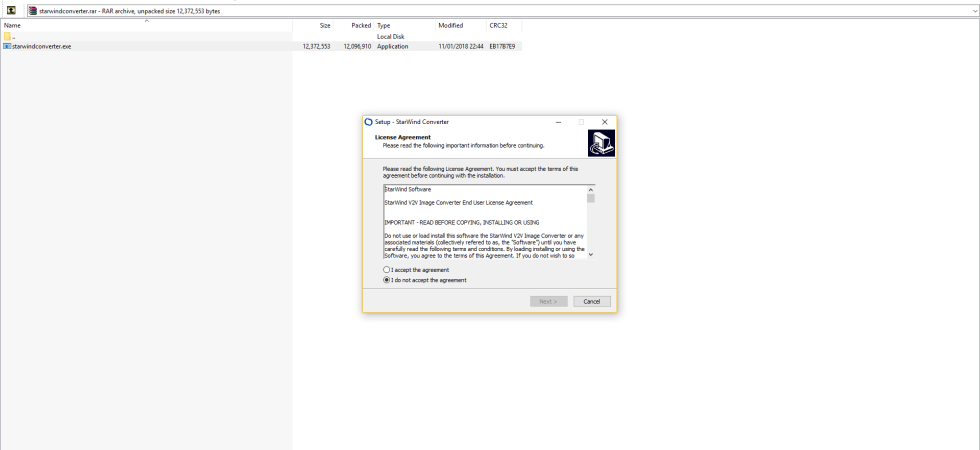The height and width of the screenshot is (450, 980).
Task: Select the parent folder '..' icon
Action: pos(8,36)
